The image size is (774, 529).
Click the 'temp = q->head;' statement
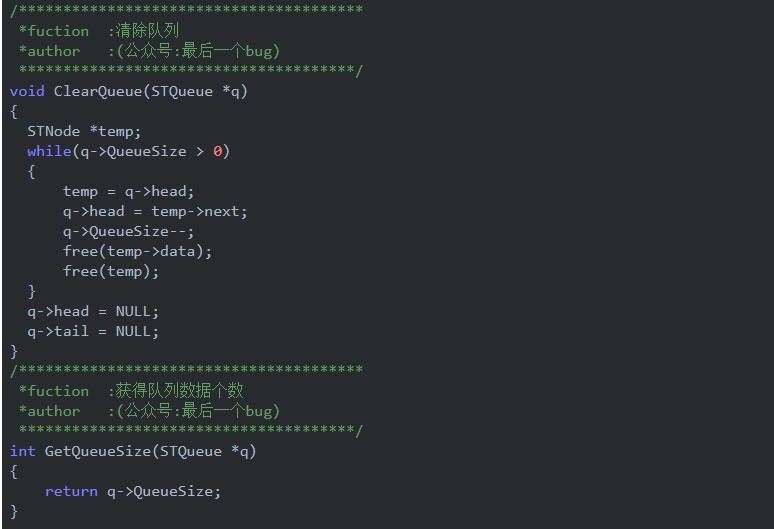click(x=129, y=191)
